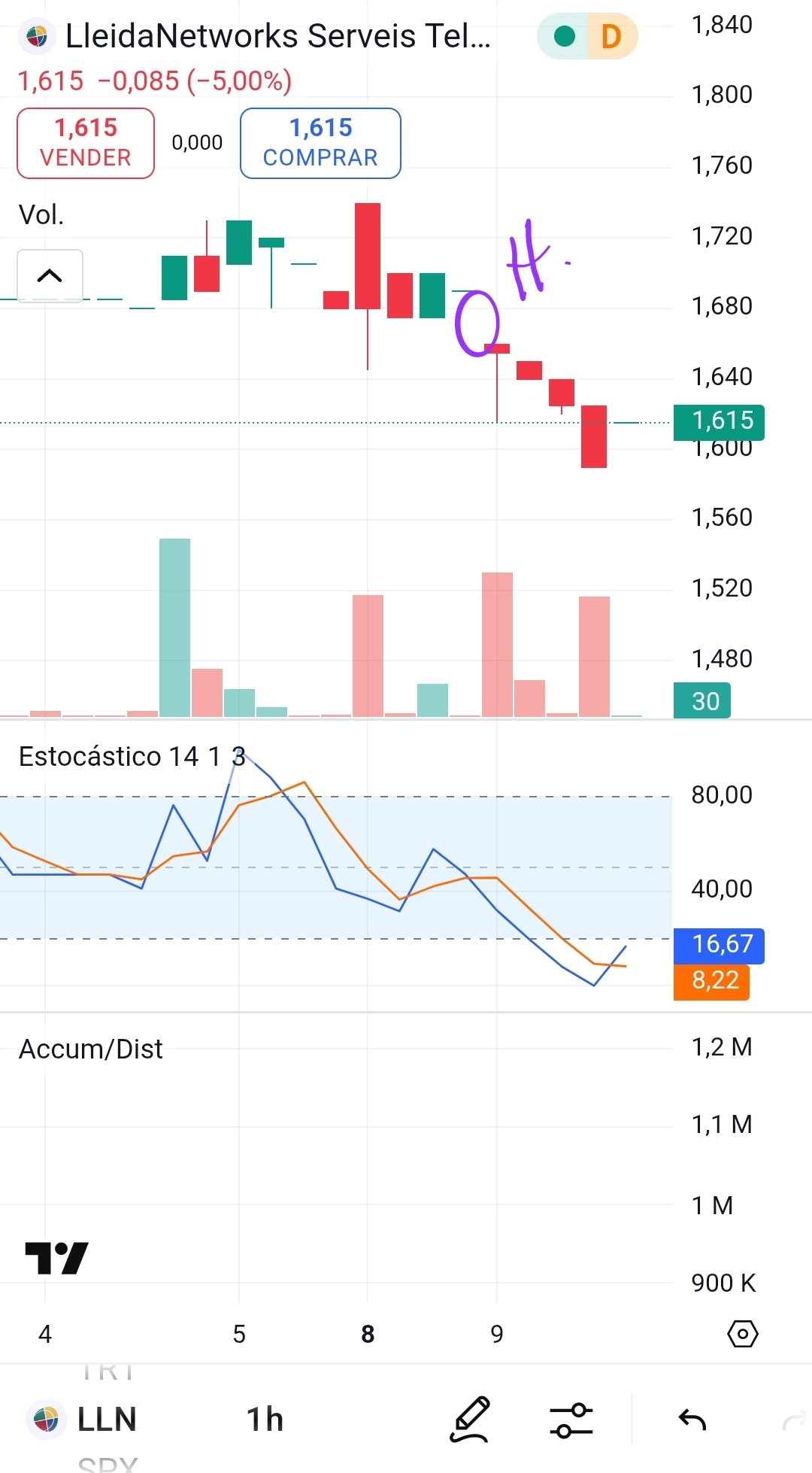
Task: Tap the 1,760 price axis label
Action: coord(722,166)
